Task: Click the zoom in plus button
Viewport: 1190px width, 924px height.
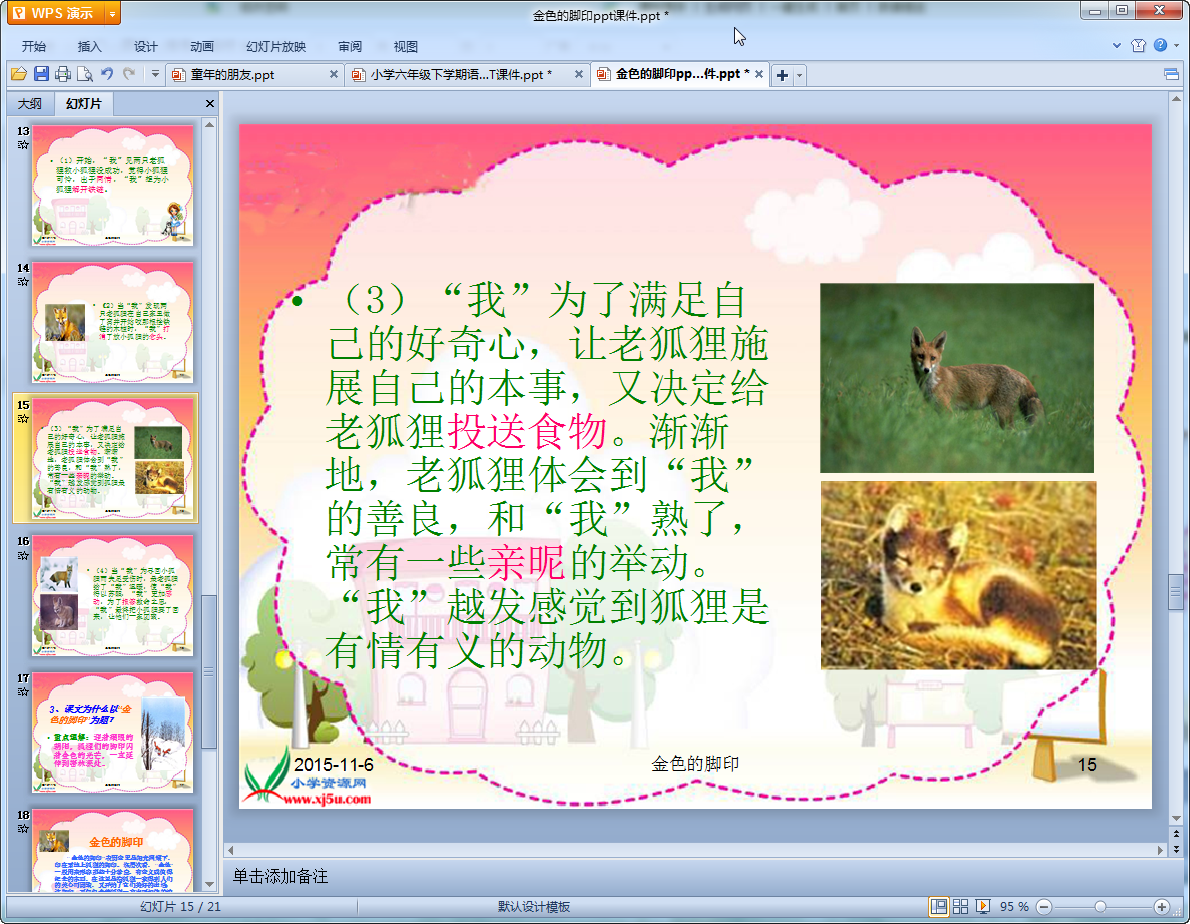Action: 1162,907
